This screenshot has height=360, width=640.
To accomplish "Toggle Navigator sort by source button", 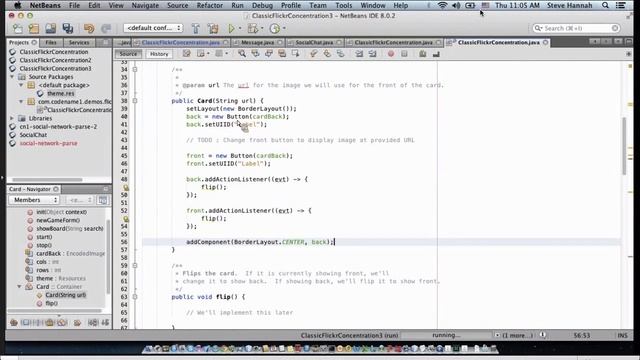I will pyautogui.click(x=105, y=322).
